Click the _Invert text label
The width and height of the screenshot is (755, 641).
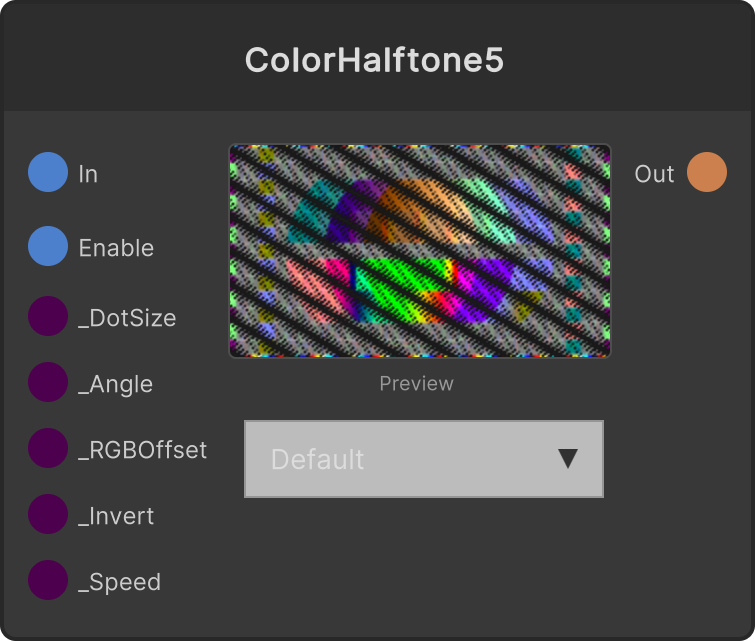[116, 516]
